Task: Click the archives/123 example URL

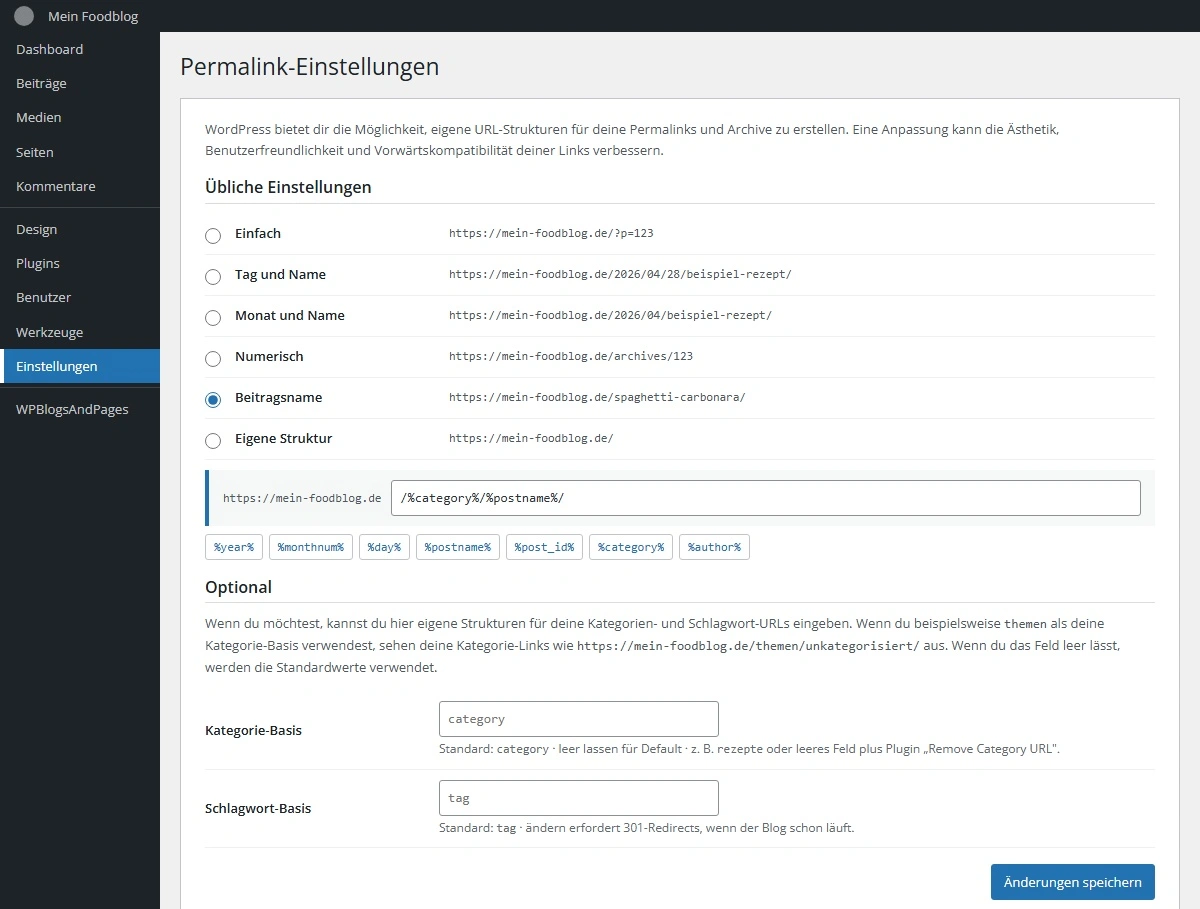Action: pos(571,356)
